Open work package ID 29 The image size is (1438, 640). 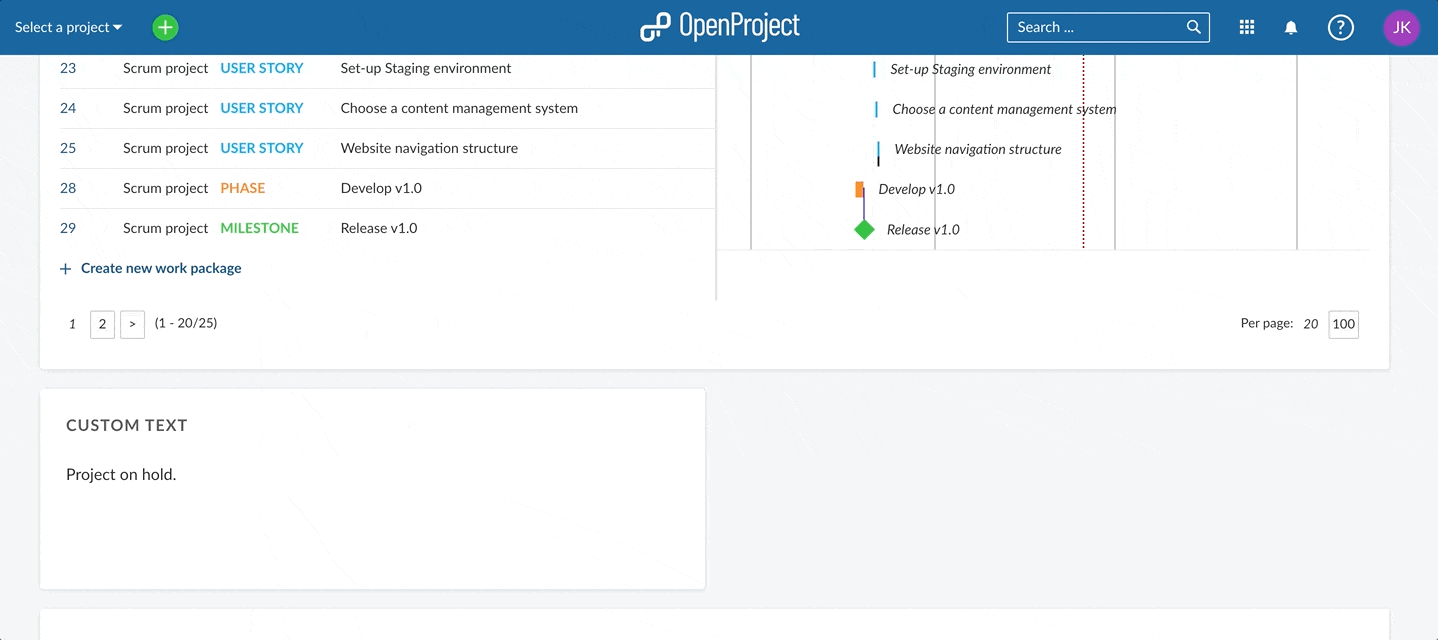pos(68,228)
